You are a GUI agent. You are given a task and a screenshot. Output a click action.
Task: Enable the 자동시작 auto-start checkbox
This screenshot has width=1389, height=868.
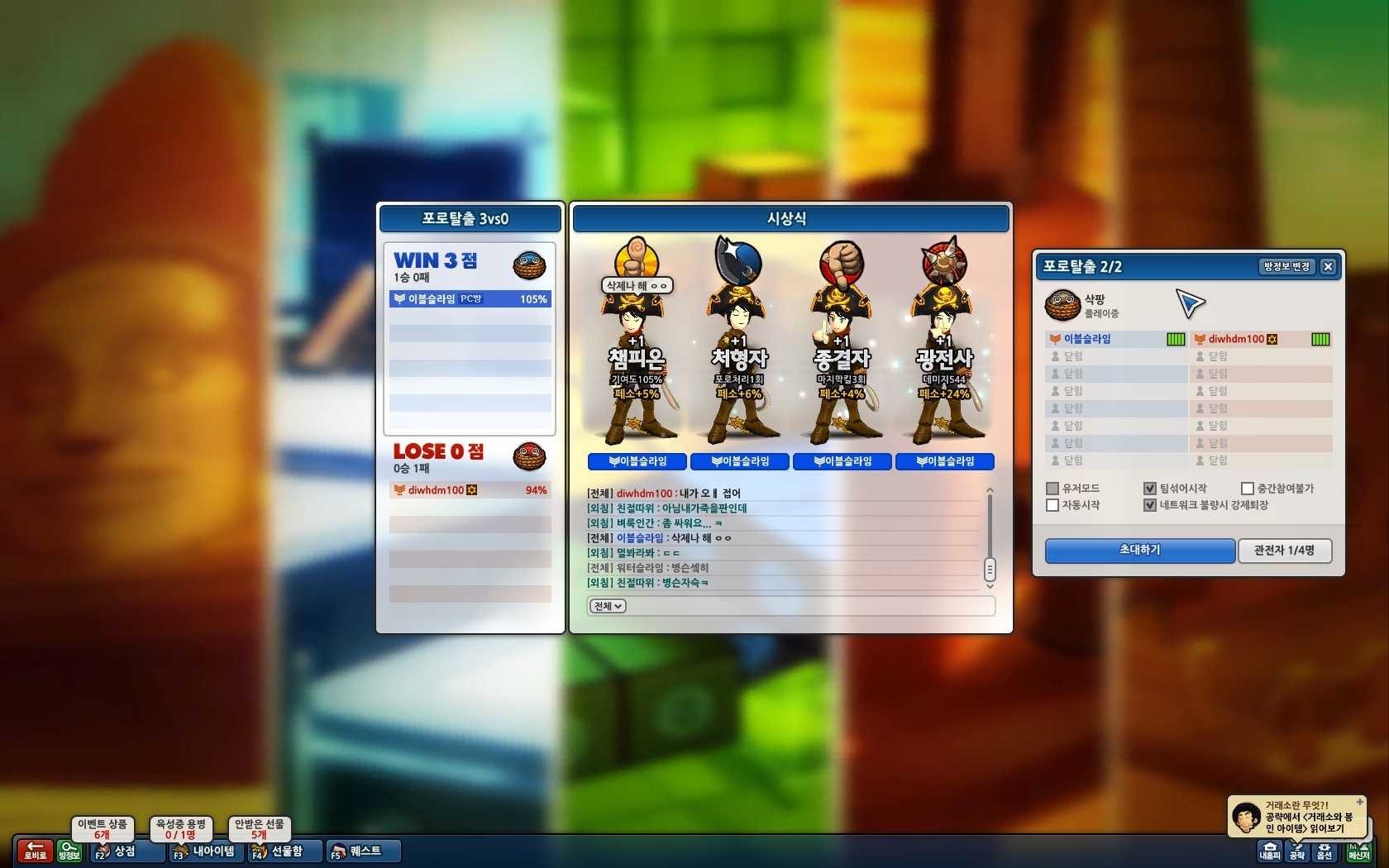tap(1052, 505)
